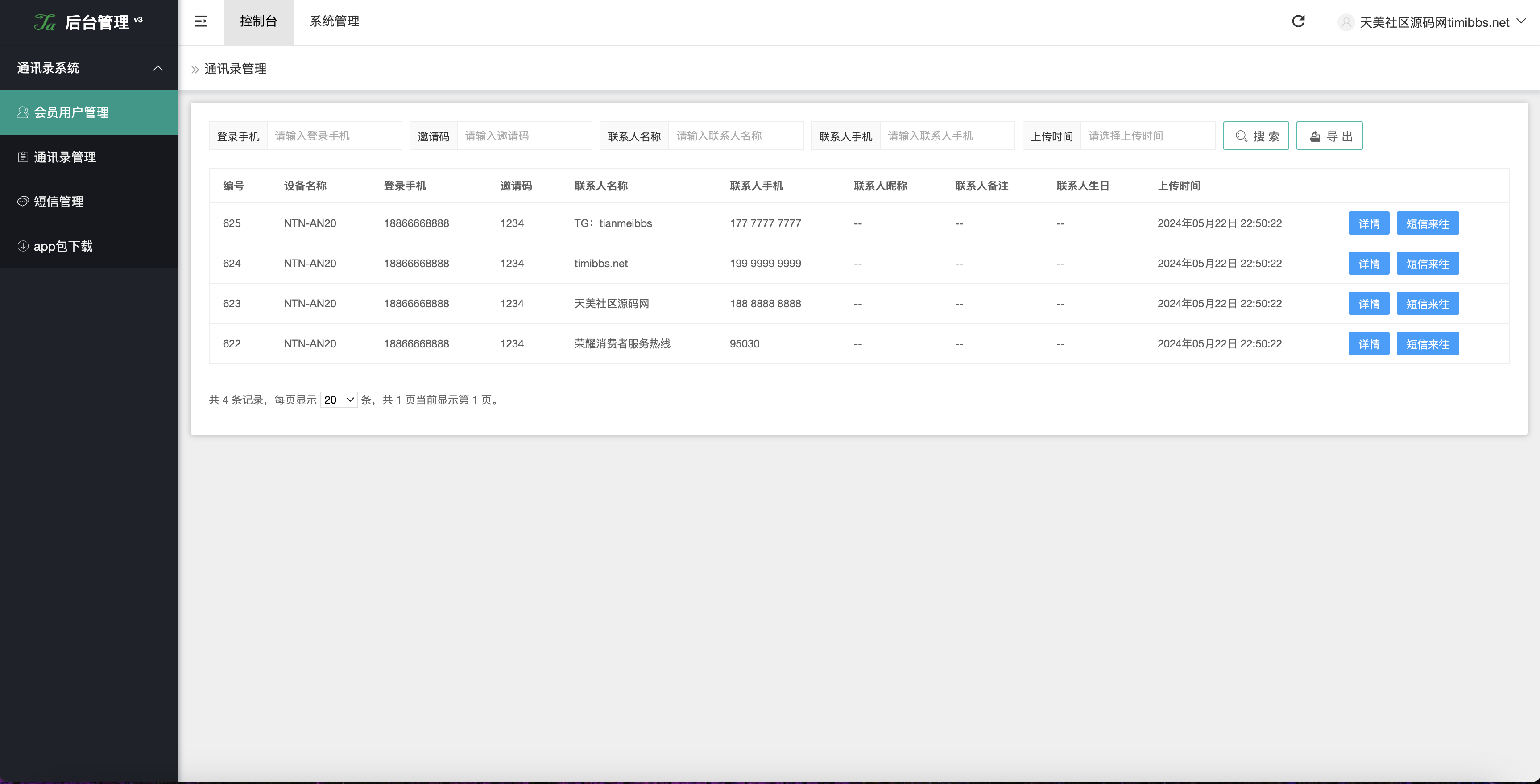Screen dimensions: 1540x784
Task: Open the page size dropdown showing 20
Action: click(339, 399)
